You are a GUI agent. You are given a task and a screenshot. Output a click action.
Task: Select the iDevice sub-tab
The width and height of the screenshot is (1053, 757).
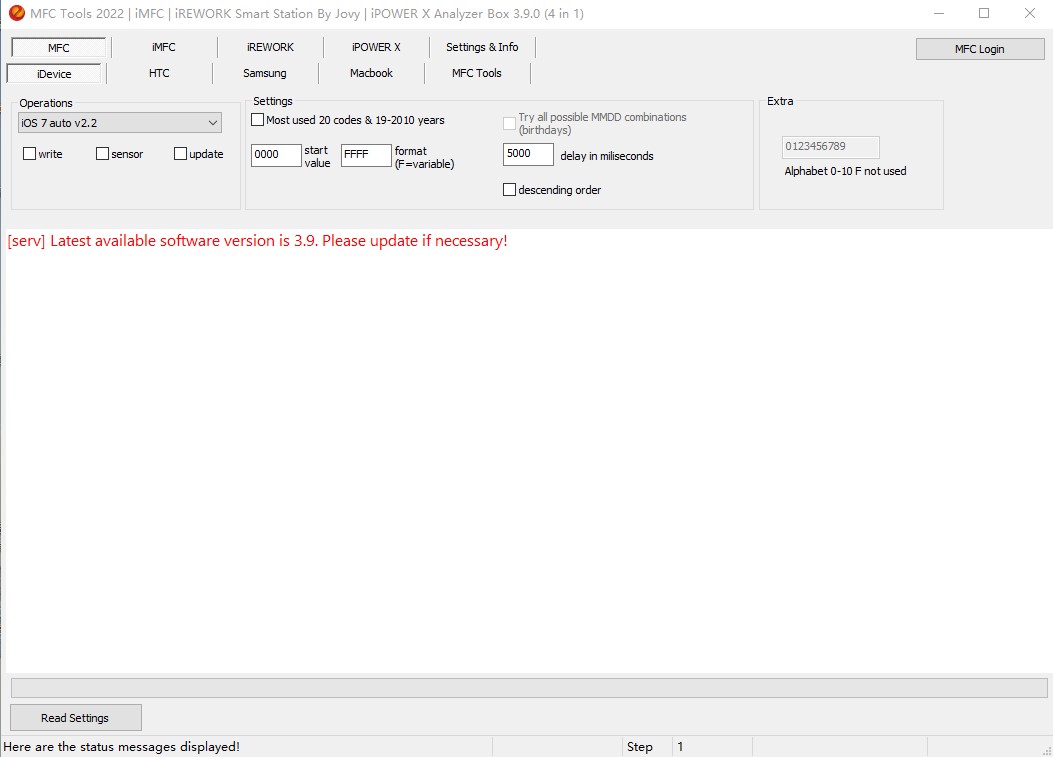click(x=54, y=74)
